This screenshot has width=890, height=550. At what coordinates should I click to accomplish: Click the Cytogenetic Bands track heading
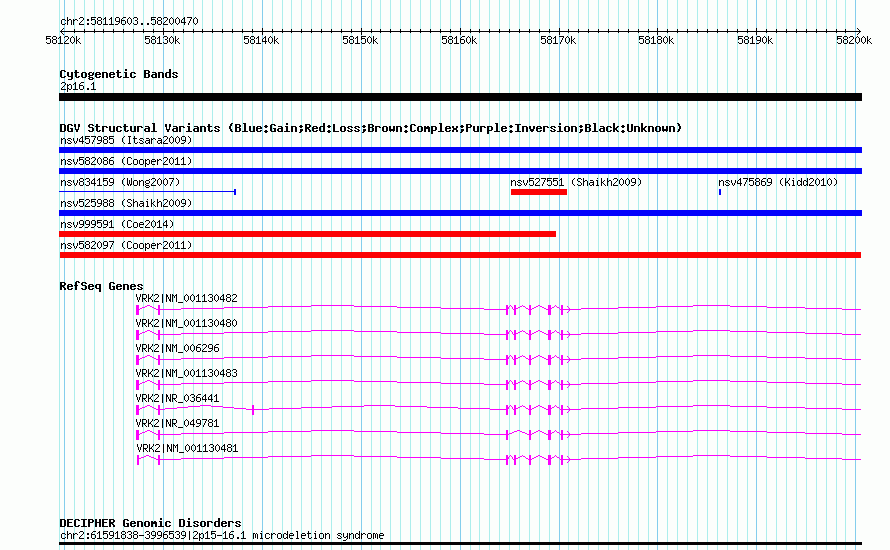(x=119, y=74)
